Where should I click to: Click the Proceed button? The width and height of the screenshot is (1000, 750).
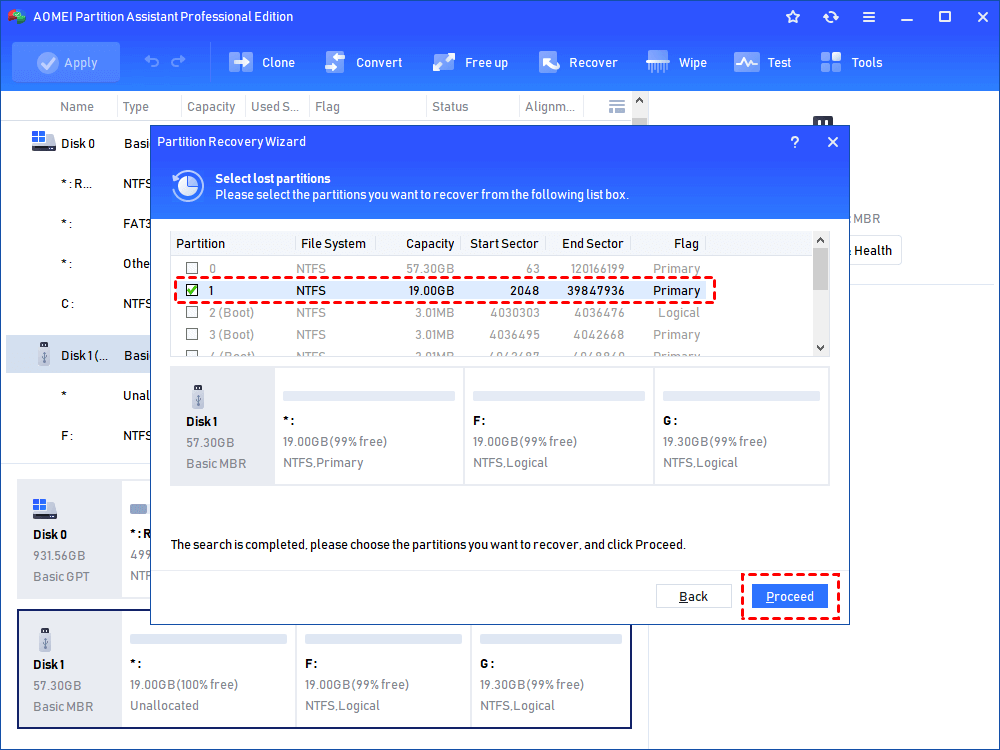(790, 596)
